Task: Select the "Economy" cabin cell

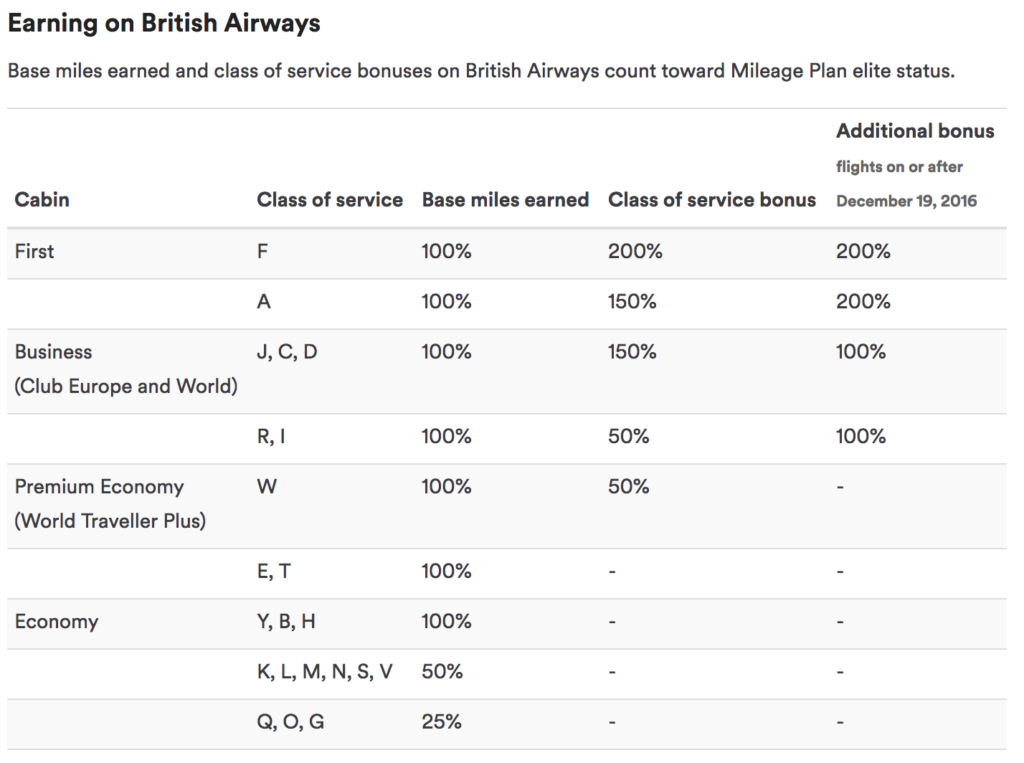Action: (56, 622)
